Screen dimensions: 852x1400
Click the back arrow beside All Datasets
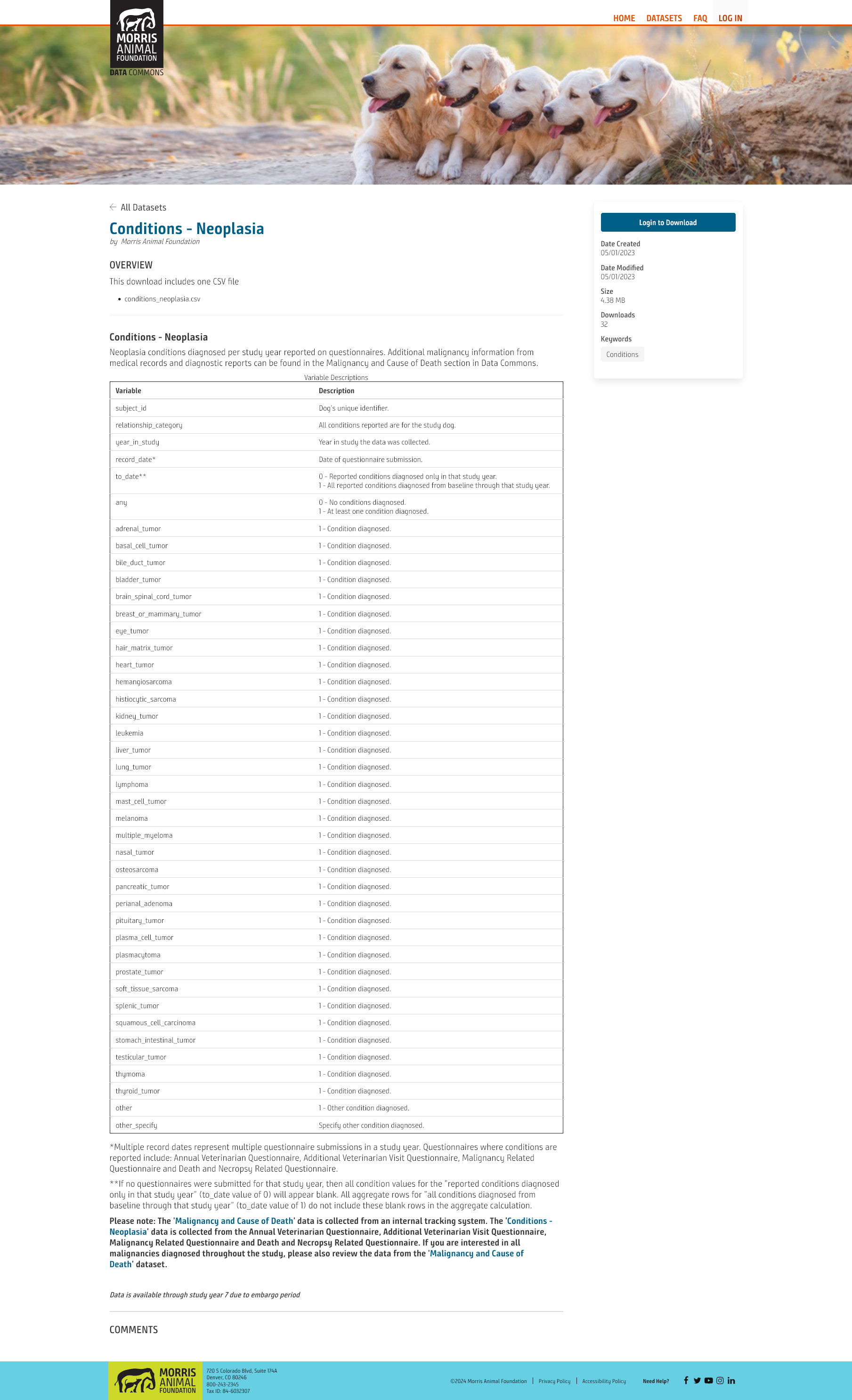(x=113, y=207)
